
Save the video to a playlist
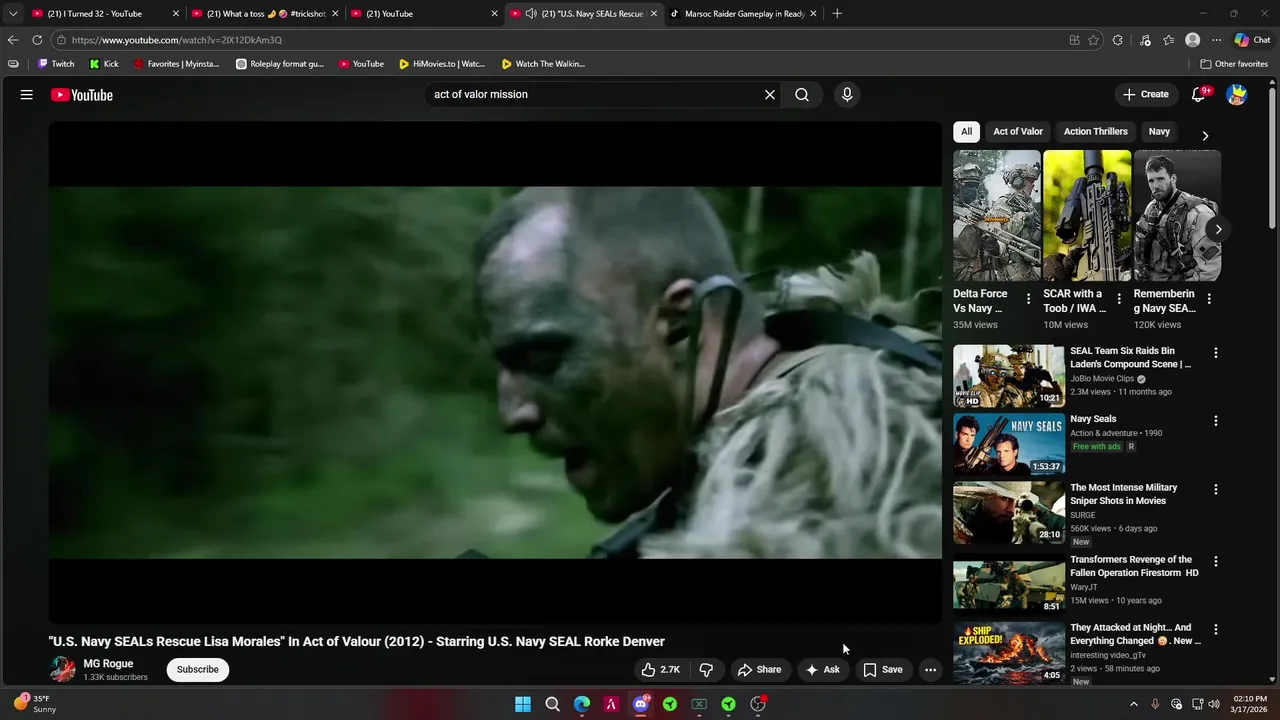[x=883, y=670]
